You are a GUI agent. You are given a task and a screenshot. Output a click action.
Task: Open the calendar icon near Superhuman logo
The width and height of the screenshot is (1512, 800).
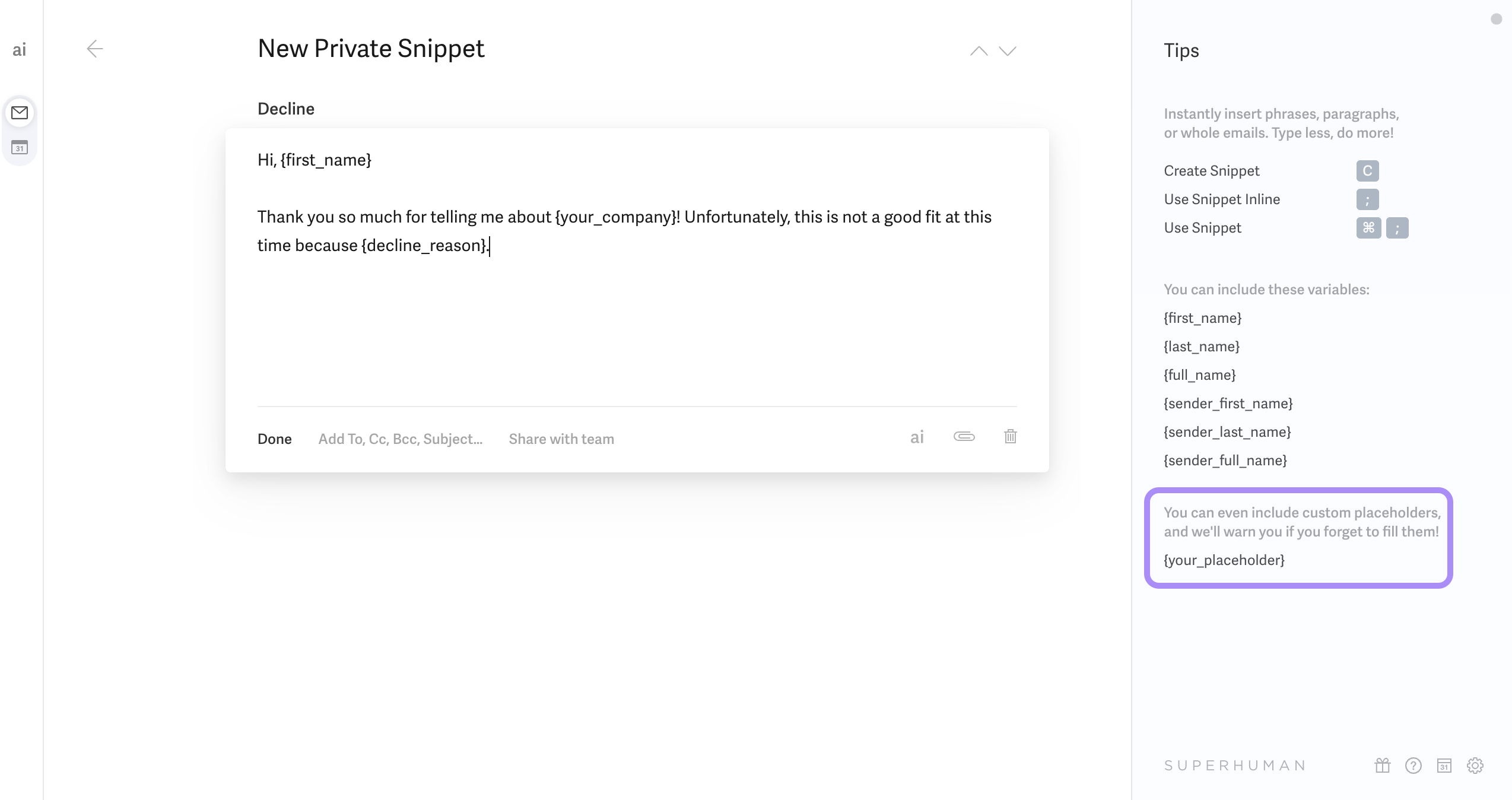point(1444,766)
